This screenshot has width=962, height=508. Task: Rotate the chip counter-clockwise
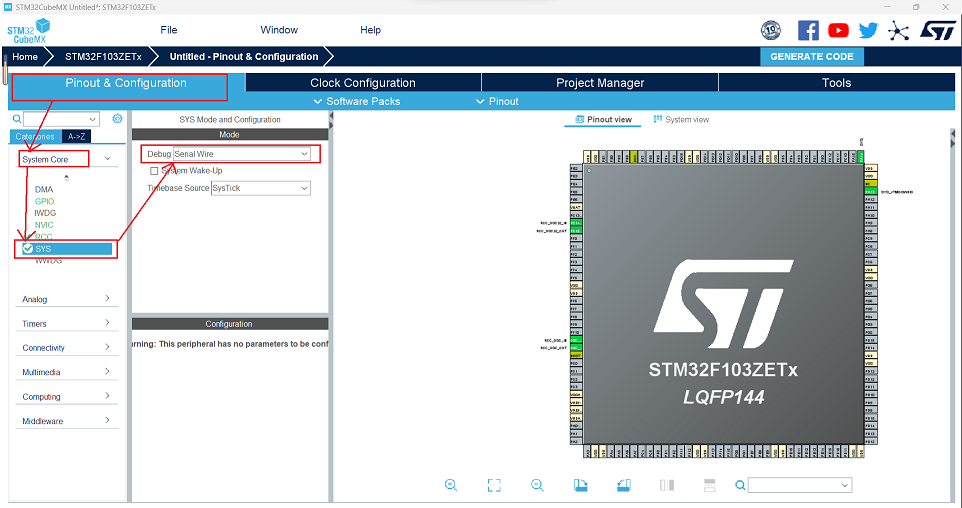623,485
